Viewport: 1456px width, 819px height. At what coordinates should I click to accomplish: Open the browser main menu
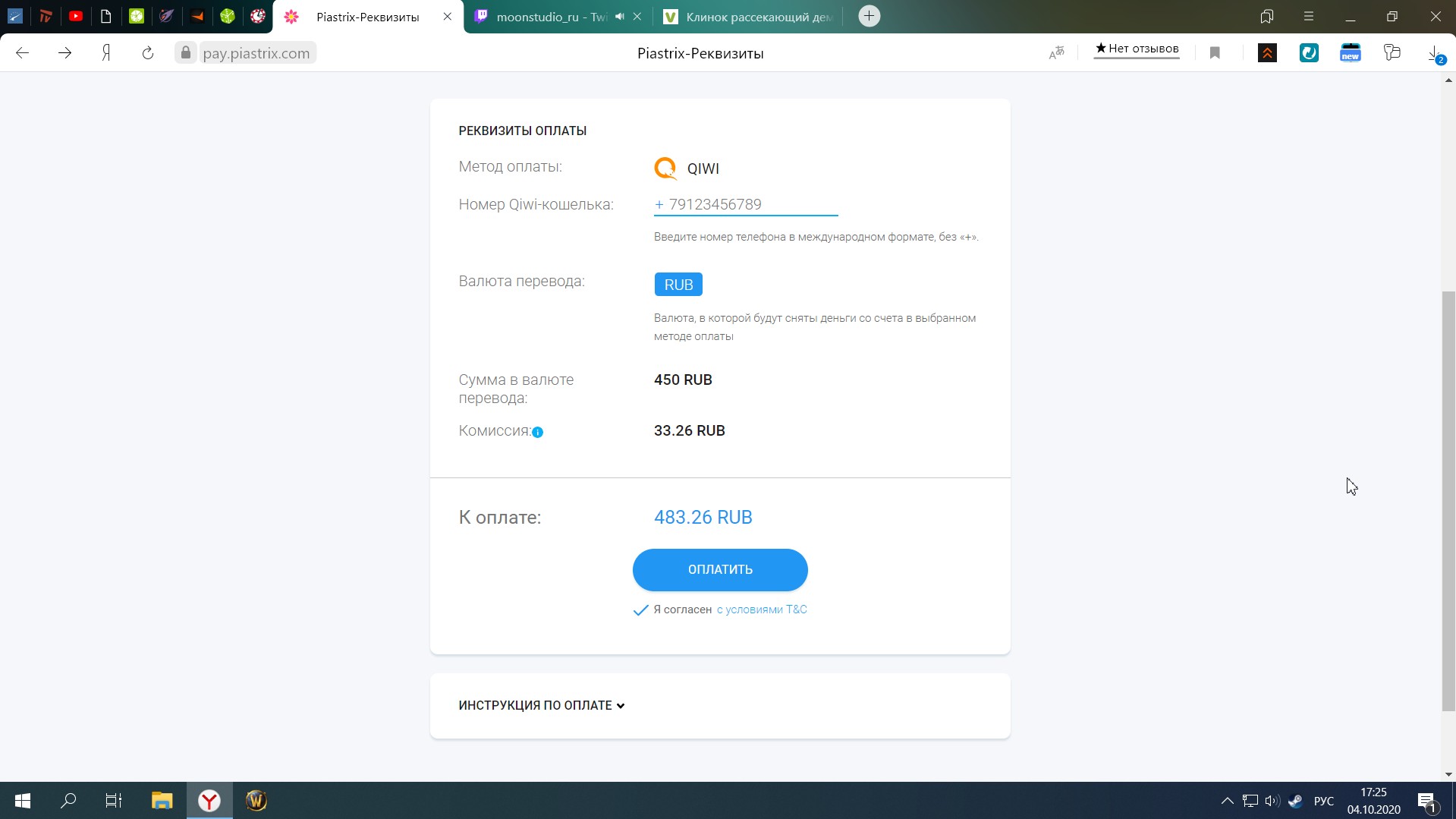pos(1309,16)
